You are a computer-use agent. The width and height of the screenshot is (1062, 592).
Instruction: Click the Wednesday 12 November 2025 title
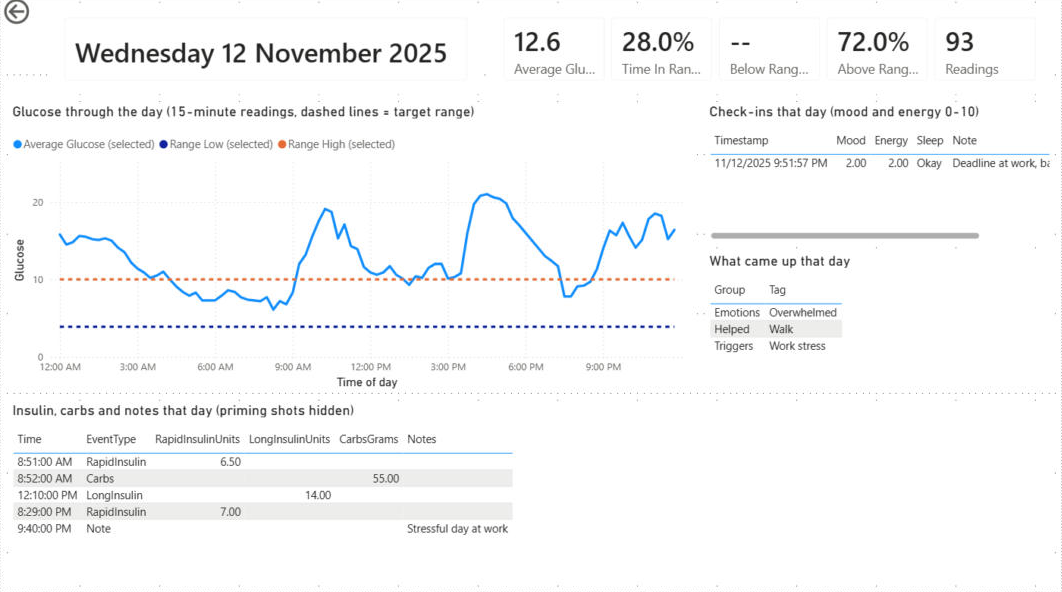point(261,54)
